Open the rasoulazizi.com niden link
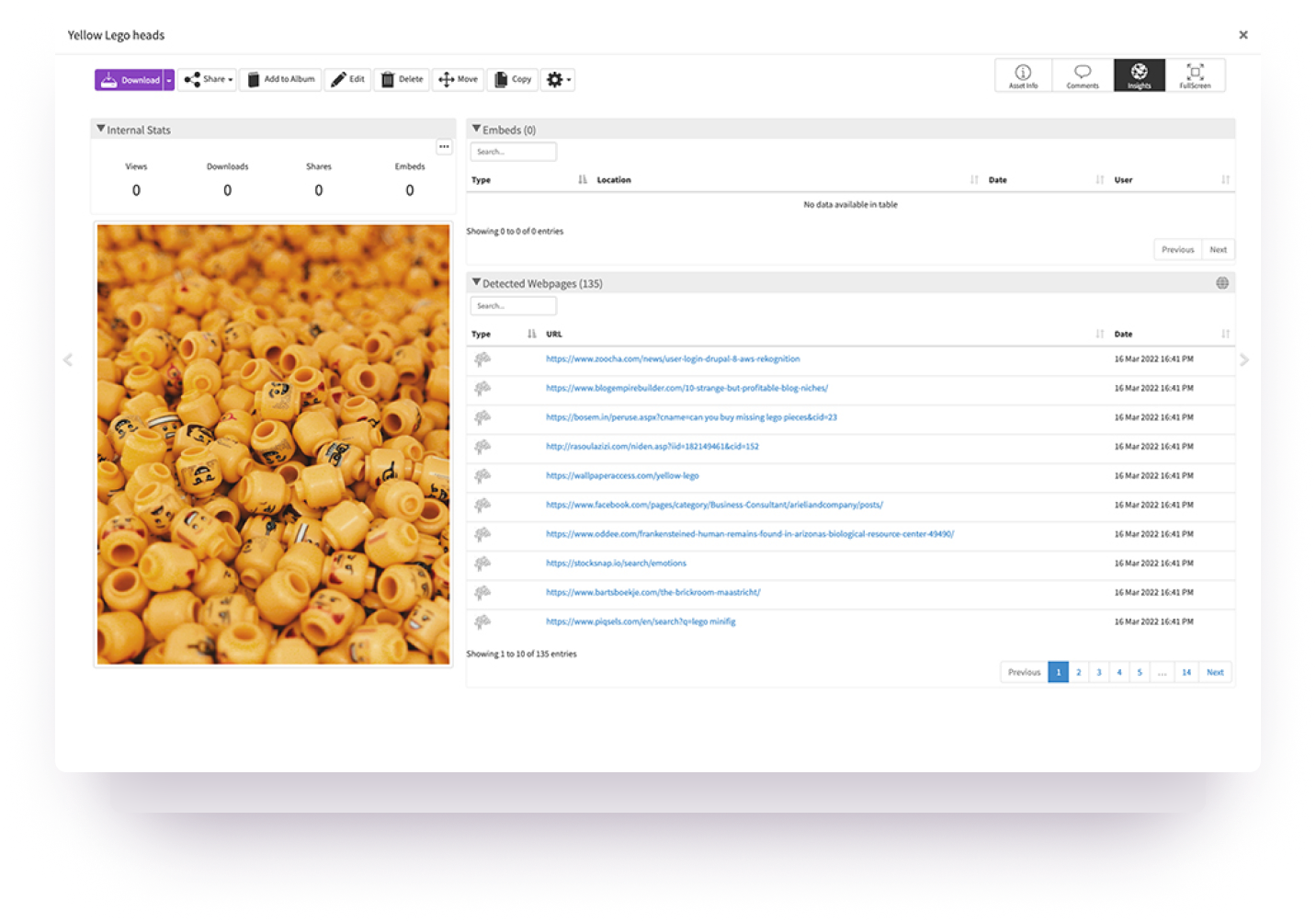This screenshot has height=923, width=1316. coord(652,447)
